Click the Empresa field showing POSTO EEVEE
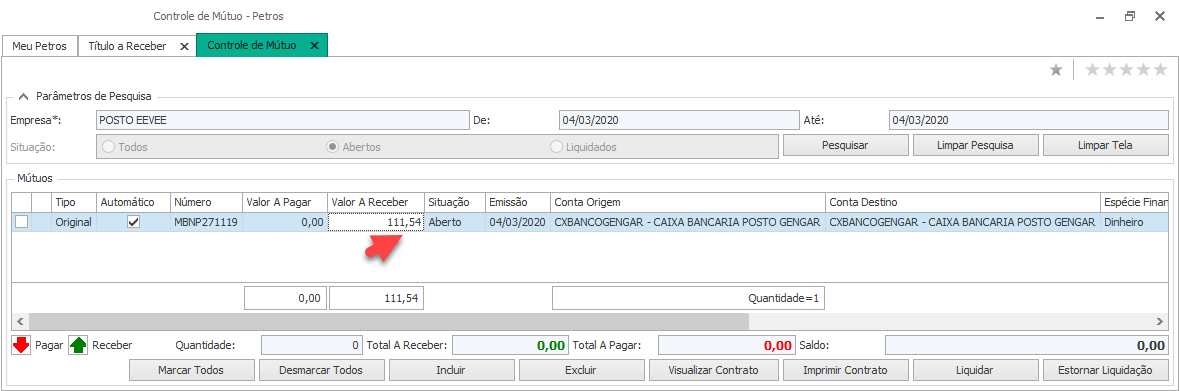1180x391 pixels. click(x=282, y=120)
